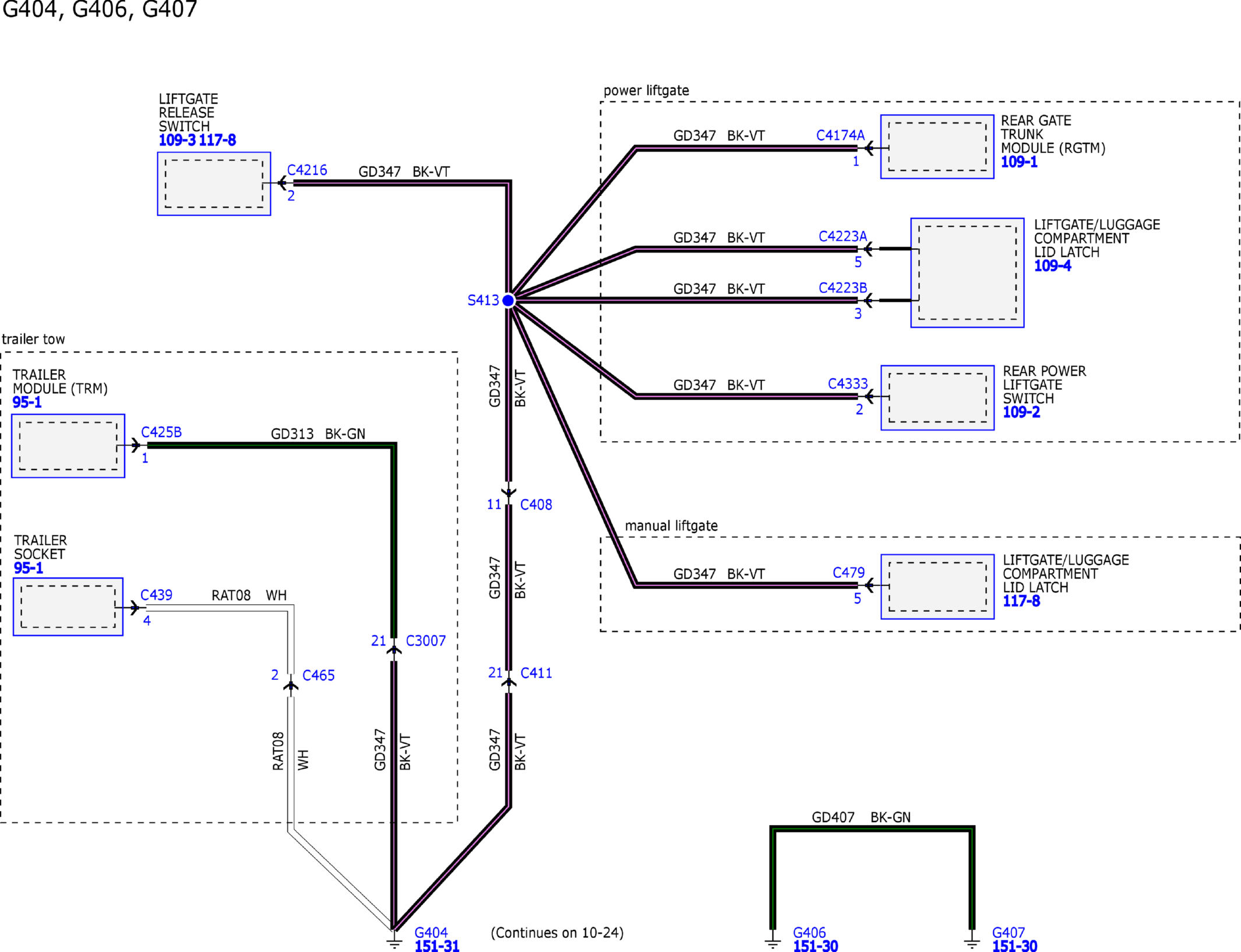
Task: Click the manual liftgate latch component box
Action: click(937, 587)
